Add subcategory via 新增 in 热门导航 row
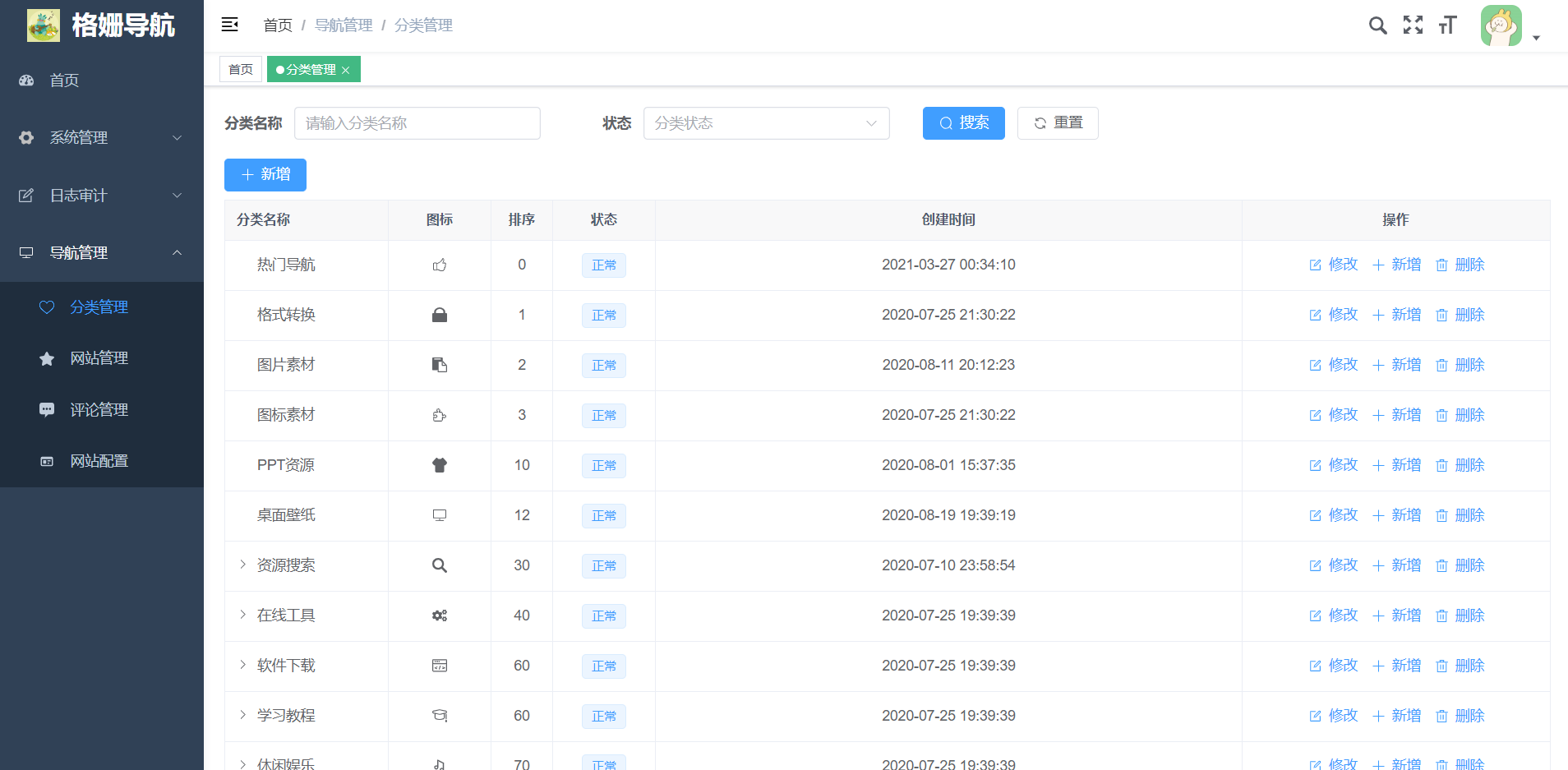 click(x=1396, y=265)
